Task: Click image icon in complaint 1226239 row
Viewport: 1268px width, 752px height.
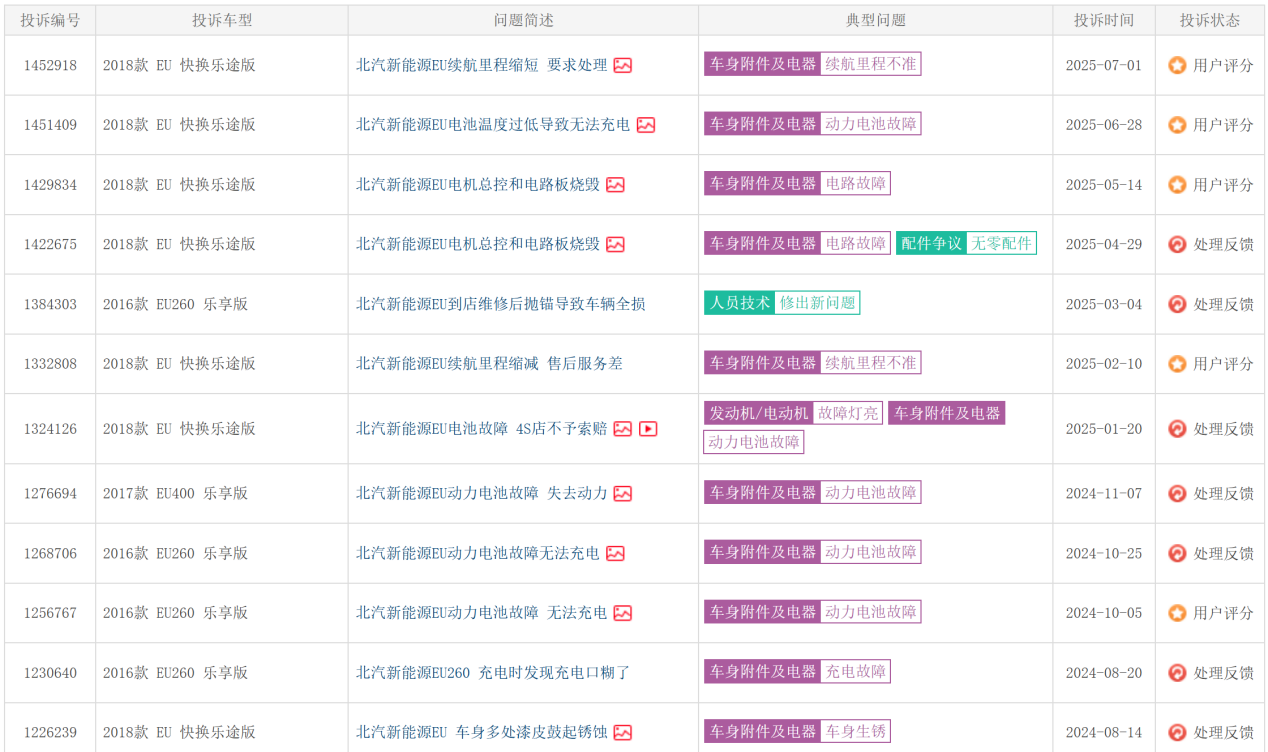Action: (622, 733)
